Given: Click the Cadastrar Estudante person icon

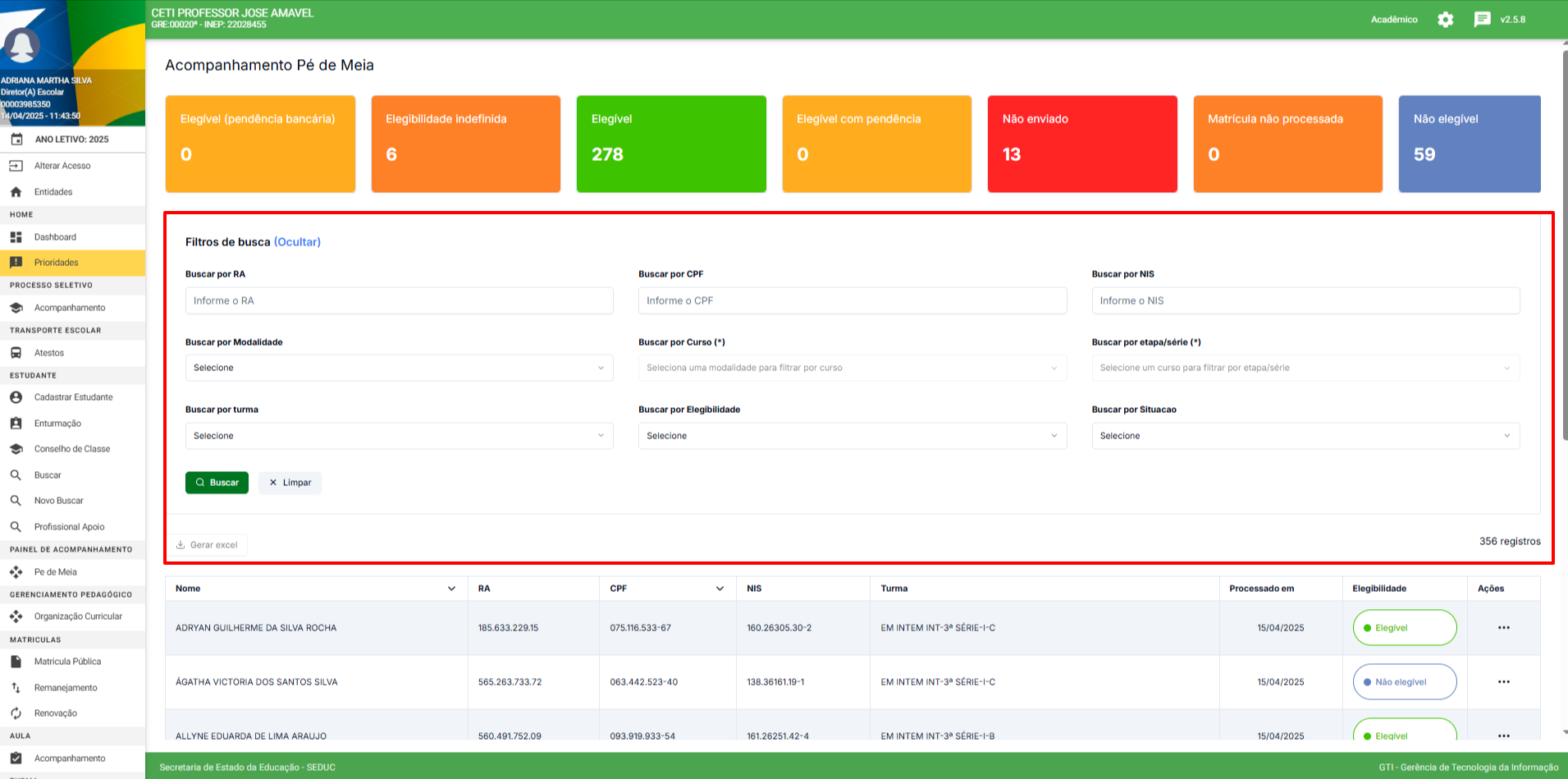Looking at the screenshot, I should [16, 397].
